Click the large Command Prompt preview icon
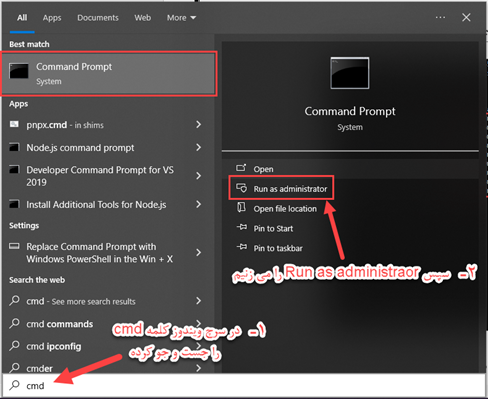The image size is (488, 399). pyautogui.click(x=350, y=73)
